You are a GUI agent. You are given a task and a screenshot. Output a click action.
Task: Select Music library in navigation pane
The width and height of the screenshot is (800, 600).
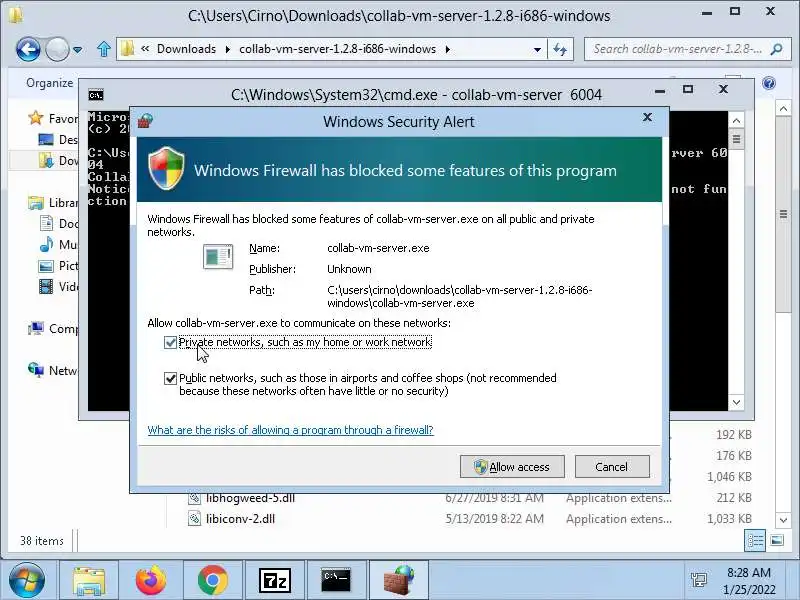pyautogui.click(x=58, y=244)
